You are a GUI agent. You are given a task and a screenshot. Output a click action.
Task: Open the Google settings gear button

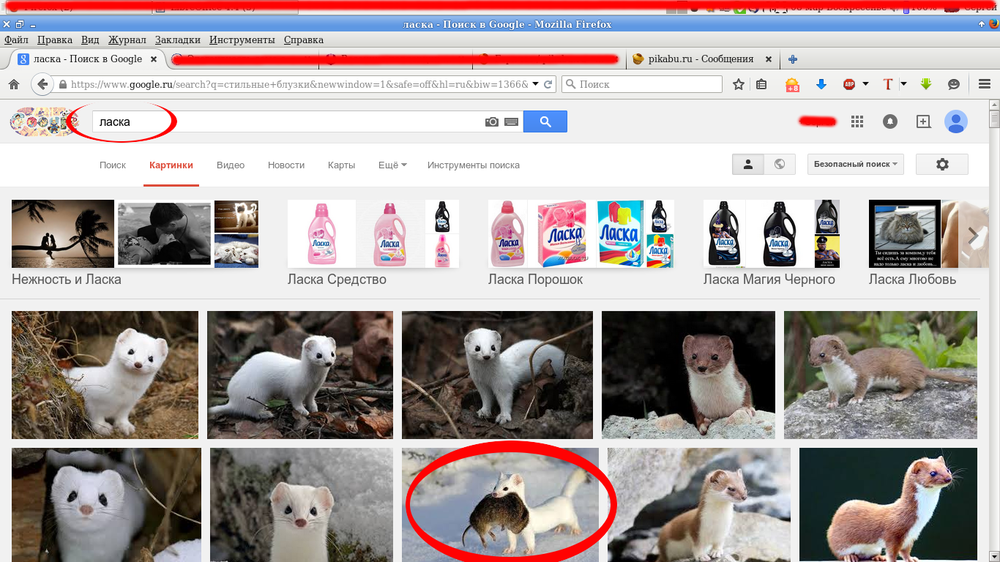pyautogui.click(x=941, y=164)
